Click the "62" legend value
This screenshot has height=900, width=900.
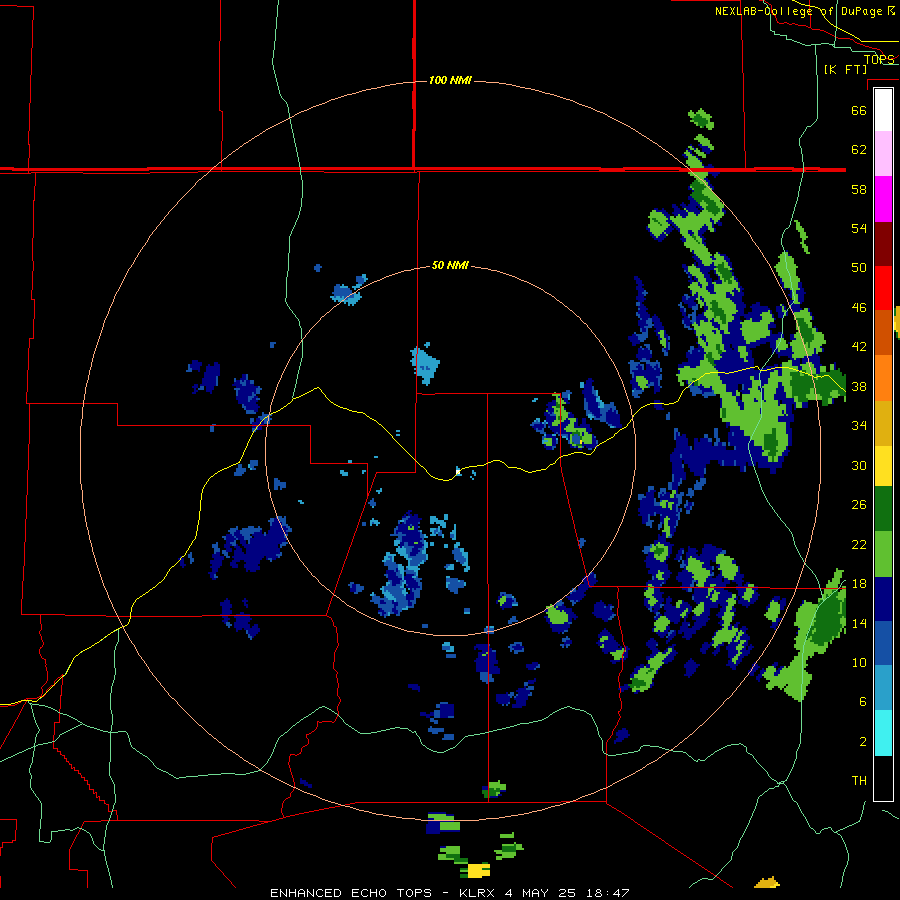[859, 149]
